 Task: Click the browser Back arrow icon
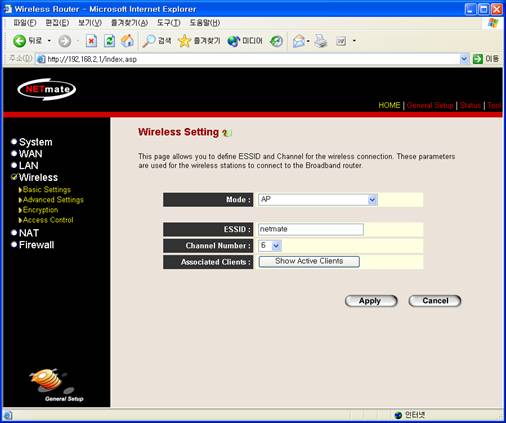pyautogui.click(x=19, y=41)
